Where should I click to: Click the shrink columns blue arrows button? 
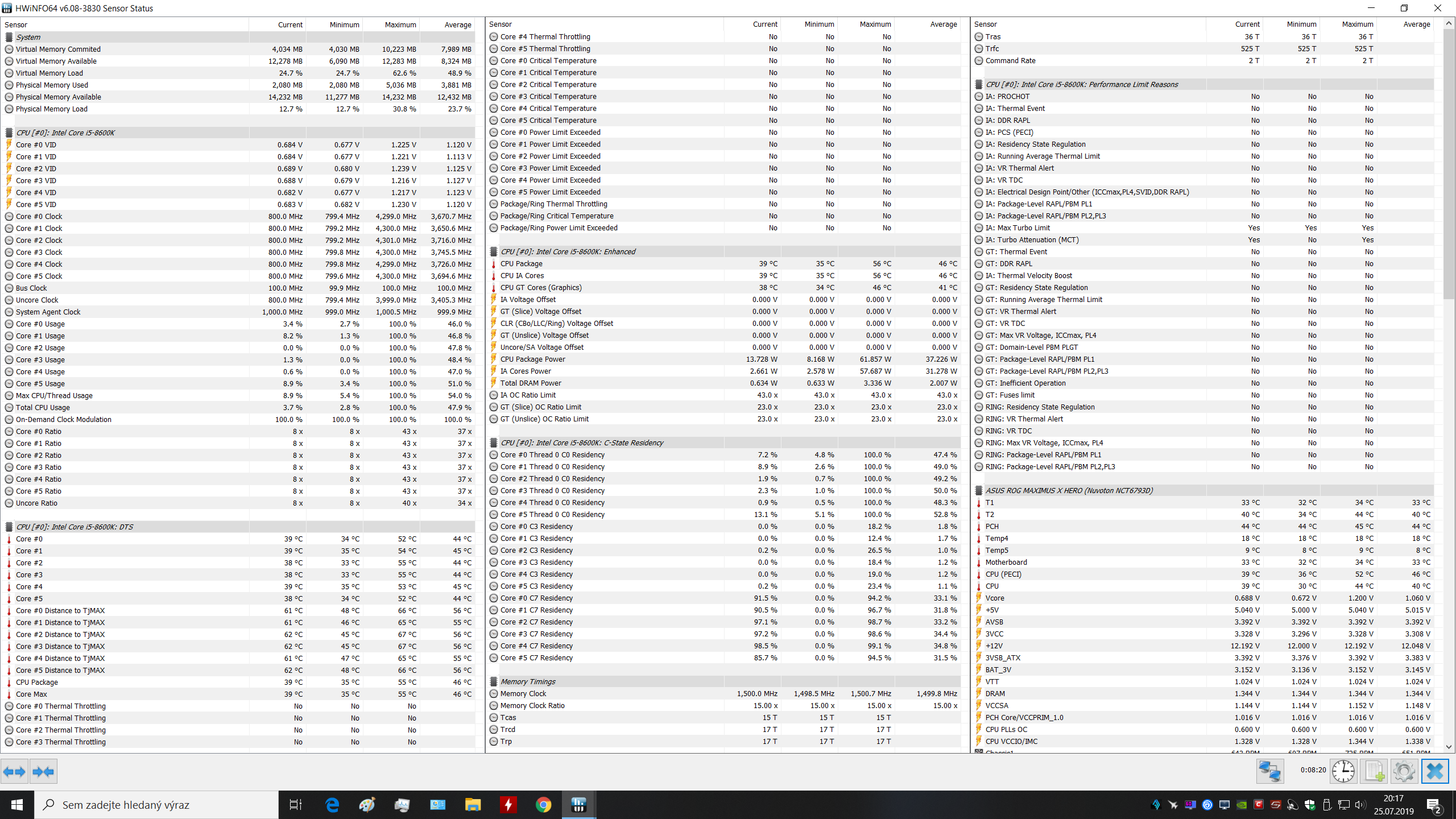(x=43, y=772)
